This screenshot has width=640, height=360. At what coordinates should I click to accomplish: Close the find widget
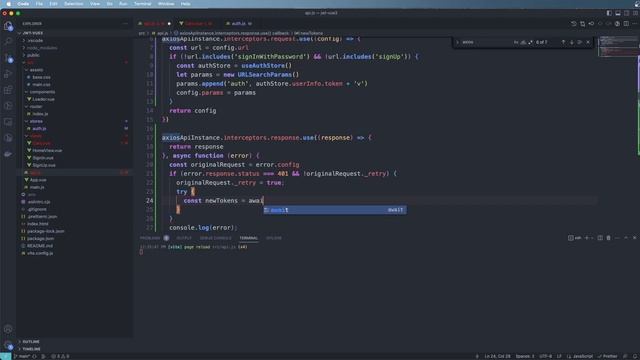coord(588,42)
